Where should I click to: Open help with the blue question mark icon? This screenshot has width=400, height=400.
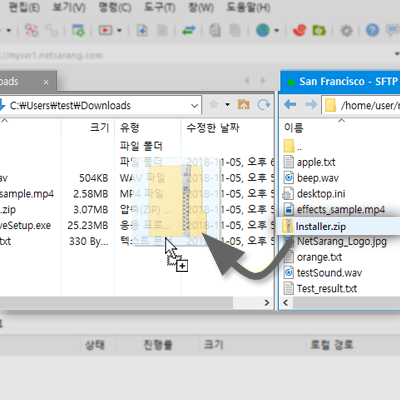(372, 31)
